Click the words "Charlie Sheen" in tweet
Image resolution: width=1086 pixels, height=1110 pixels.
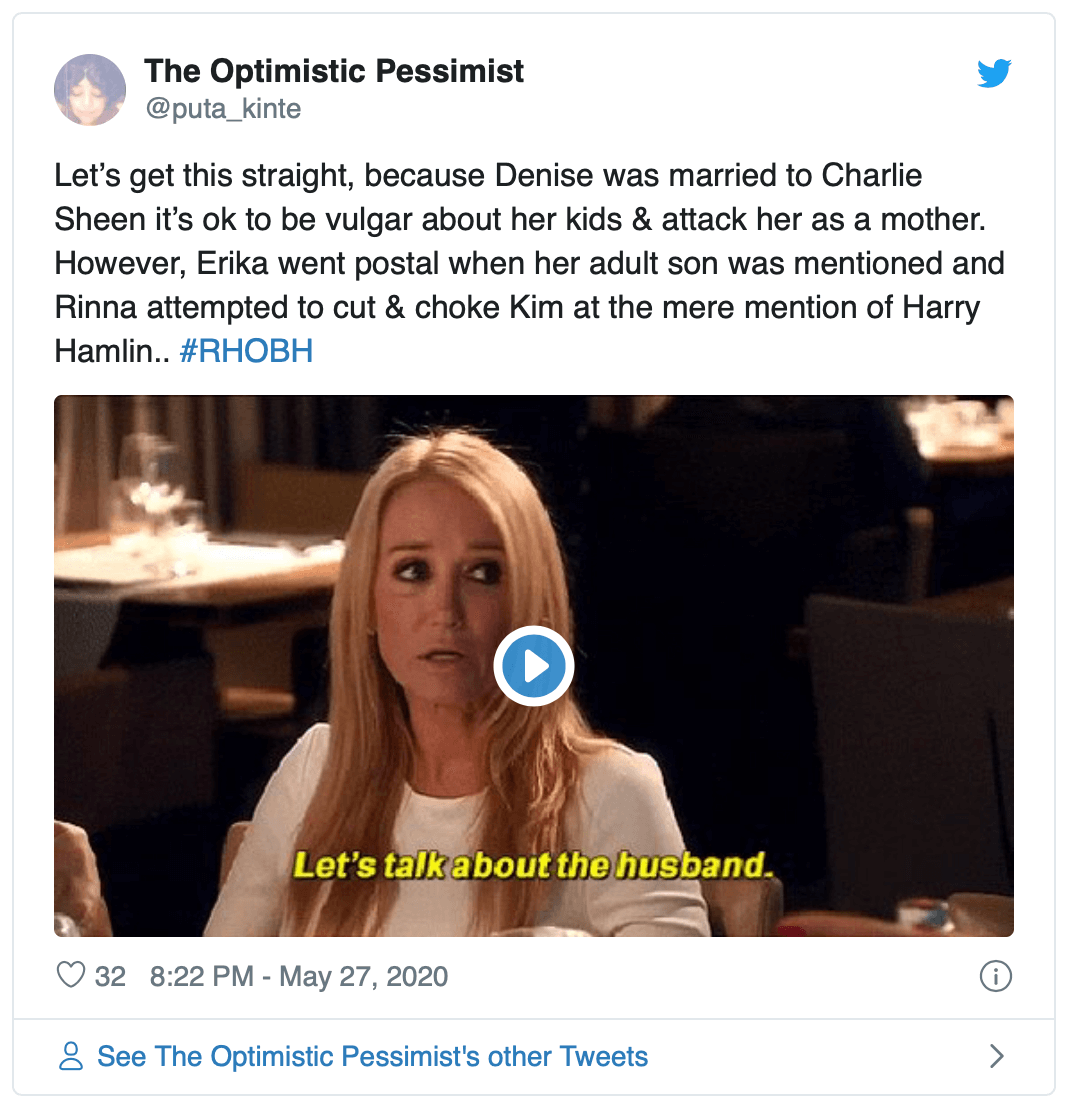coord(870,176)
